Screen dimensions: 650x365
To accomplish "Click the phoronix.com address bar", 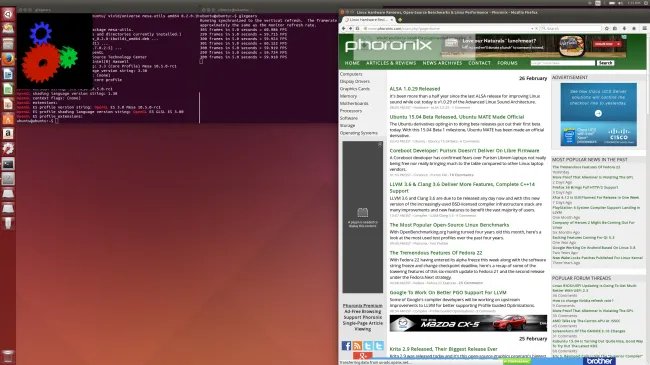I will [x=450, y=28].
